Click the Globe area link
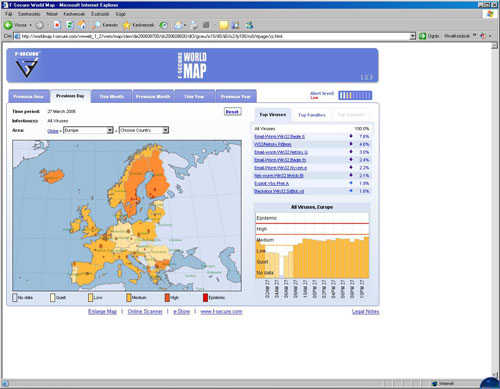 click(x=53, y=131)
